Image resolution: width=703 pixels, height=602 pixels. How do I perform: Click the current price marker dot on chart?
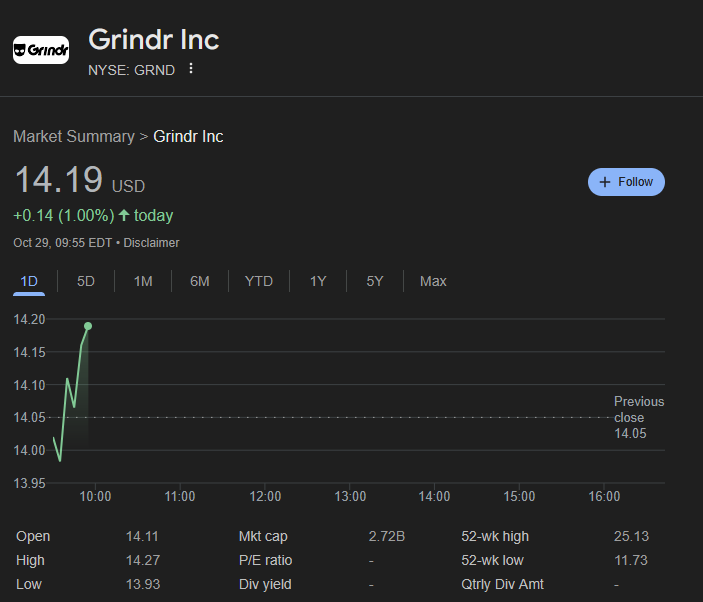(88, 326)
